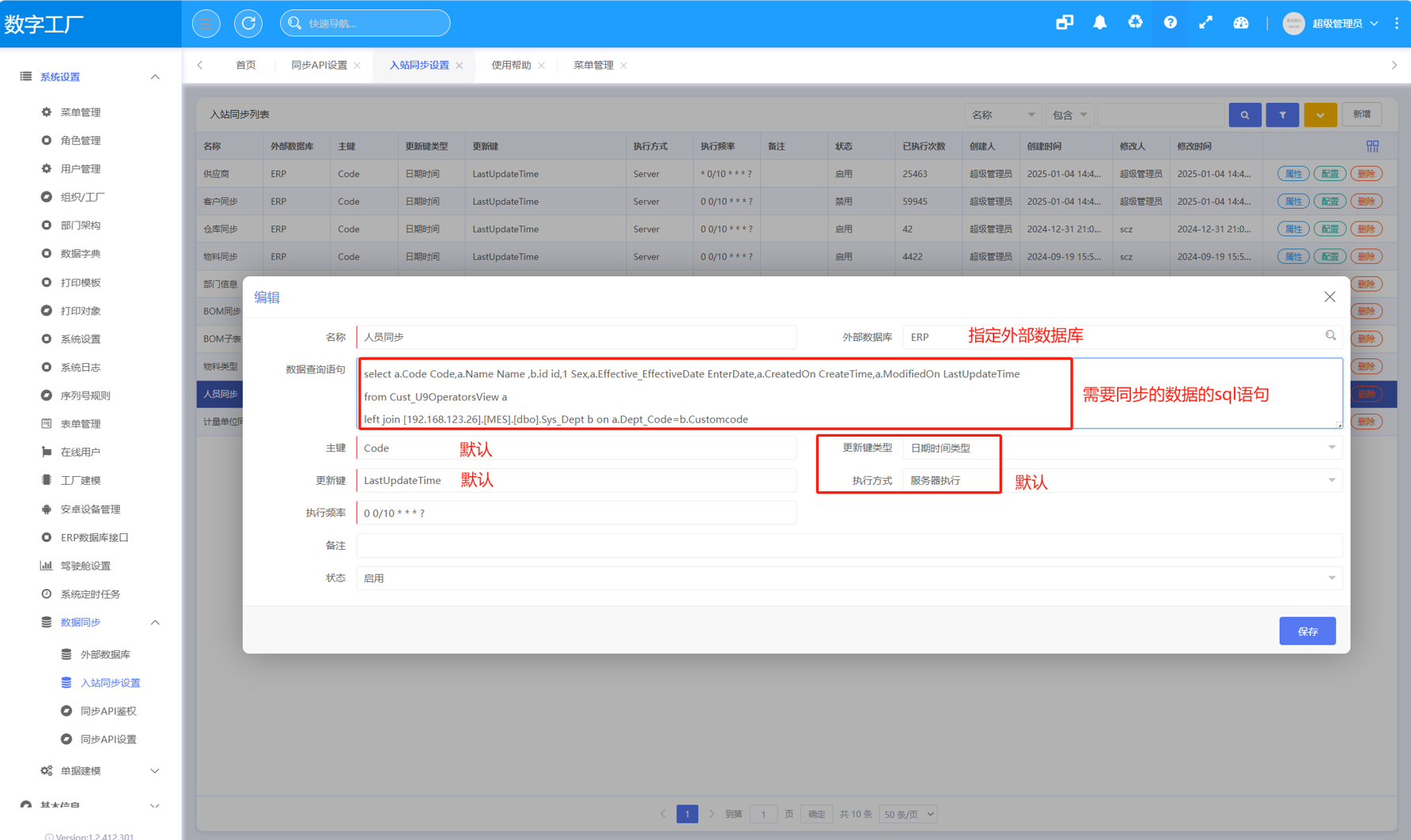Image resolution: width=1411 pixels, height=840 pixels.
Task: Switch to the 同步API设置 tab
Action: click(x=319, y=65)
